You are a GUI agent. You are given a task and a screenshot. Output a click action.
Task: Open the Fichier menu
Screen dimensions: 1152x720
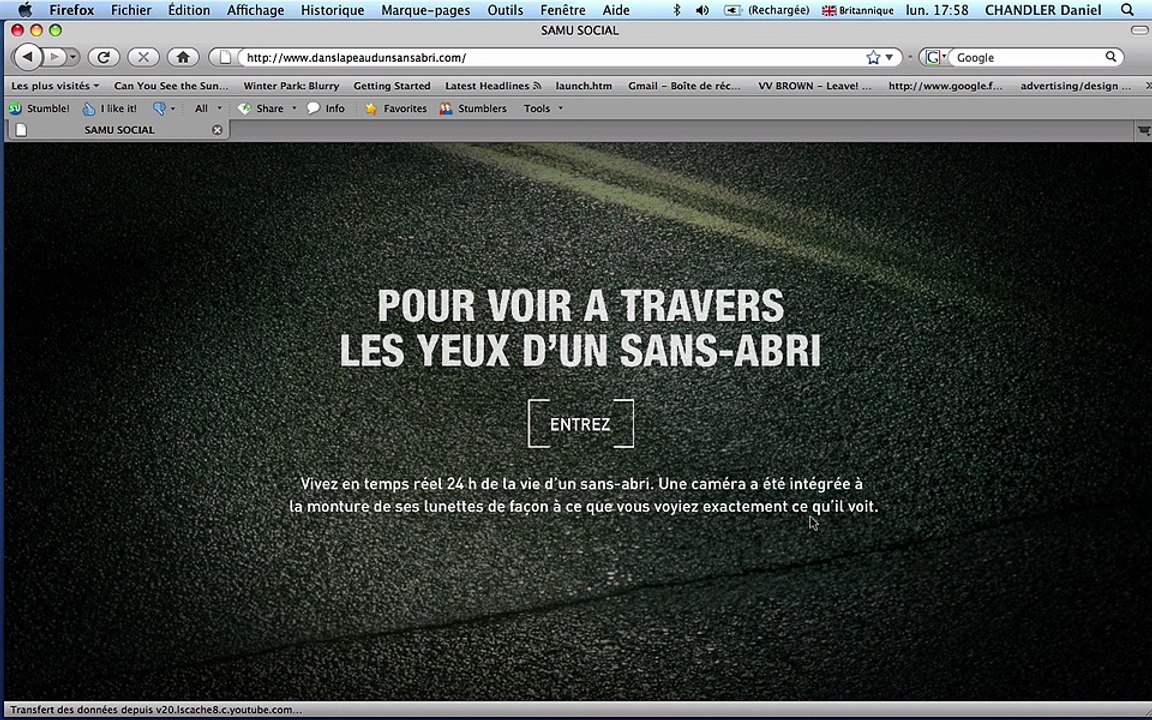click(x=131, y=10)
